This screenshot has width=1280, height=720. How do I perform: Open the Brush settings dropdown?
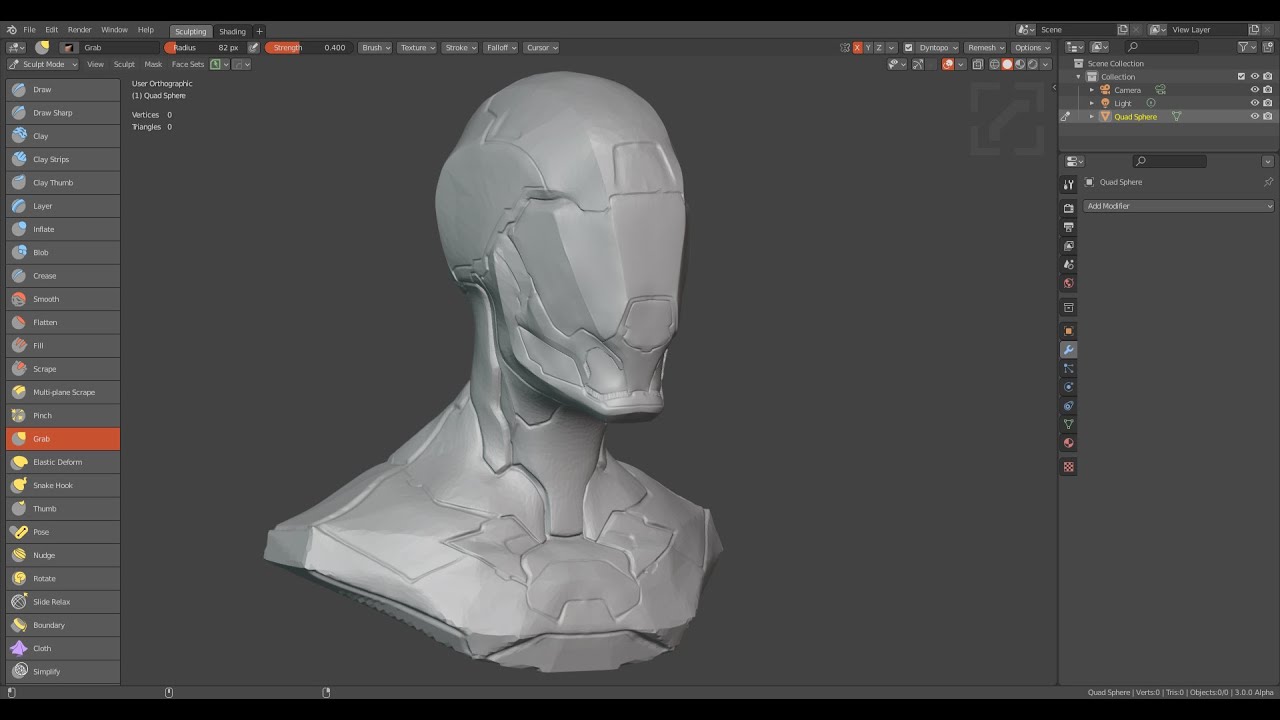(x=376, y=47)
